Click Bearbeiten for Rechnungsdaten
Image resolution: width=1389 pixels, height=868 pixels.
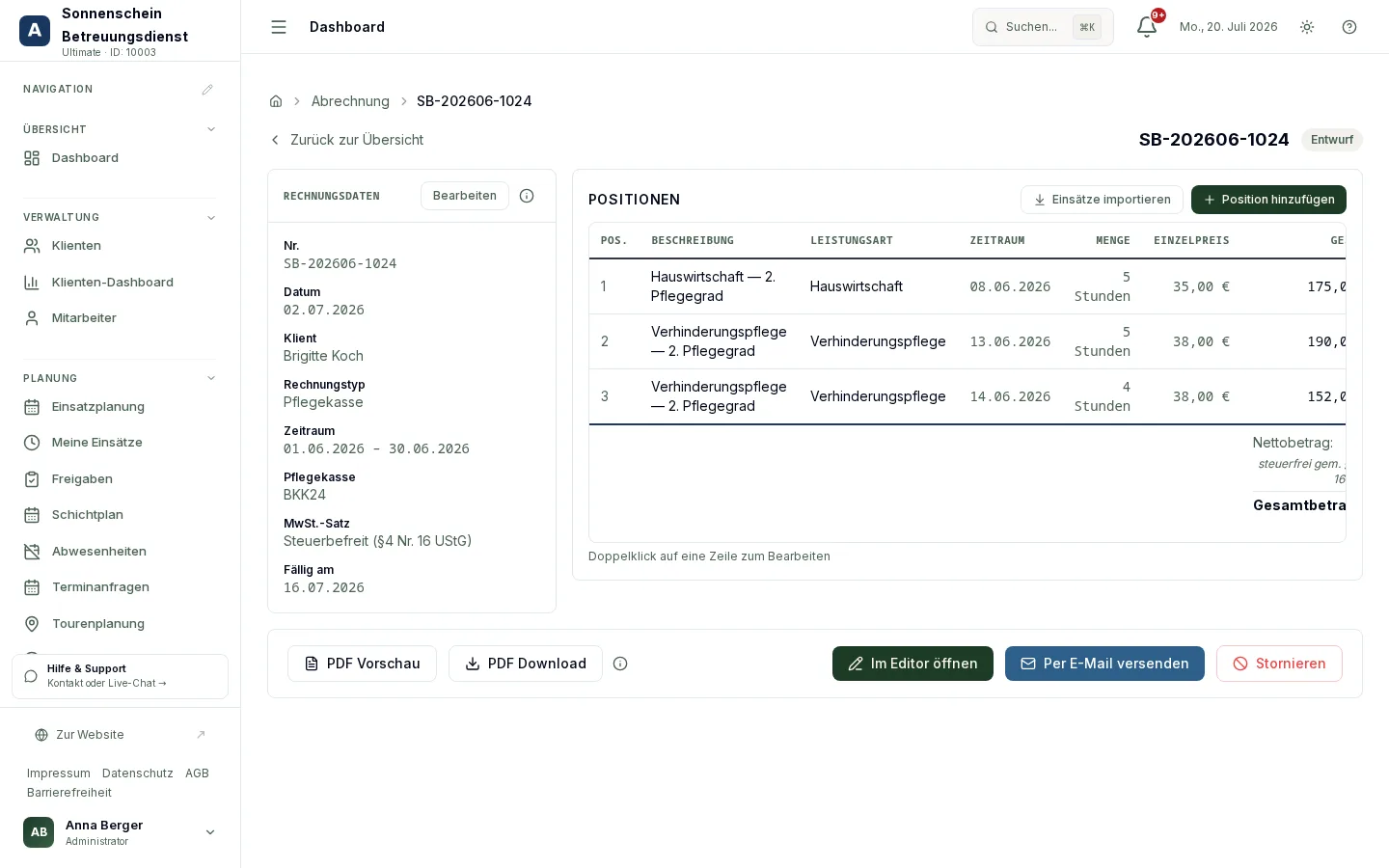(x=465, y=196)
